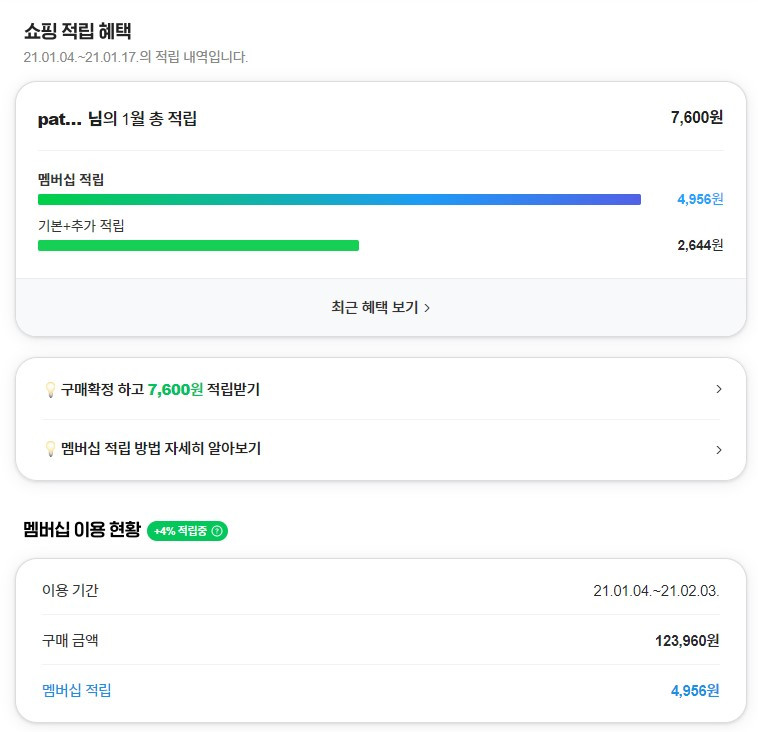Click the blue 멤버십 적립 link at bottom
Viewport: 758px width, 732px height.
coord(76,690)
